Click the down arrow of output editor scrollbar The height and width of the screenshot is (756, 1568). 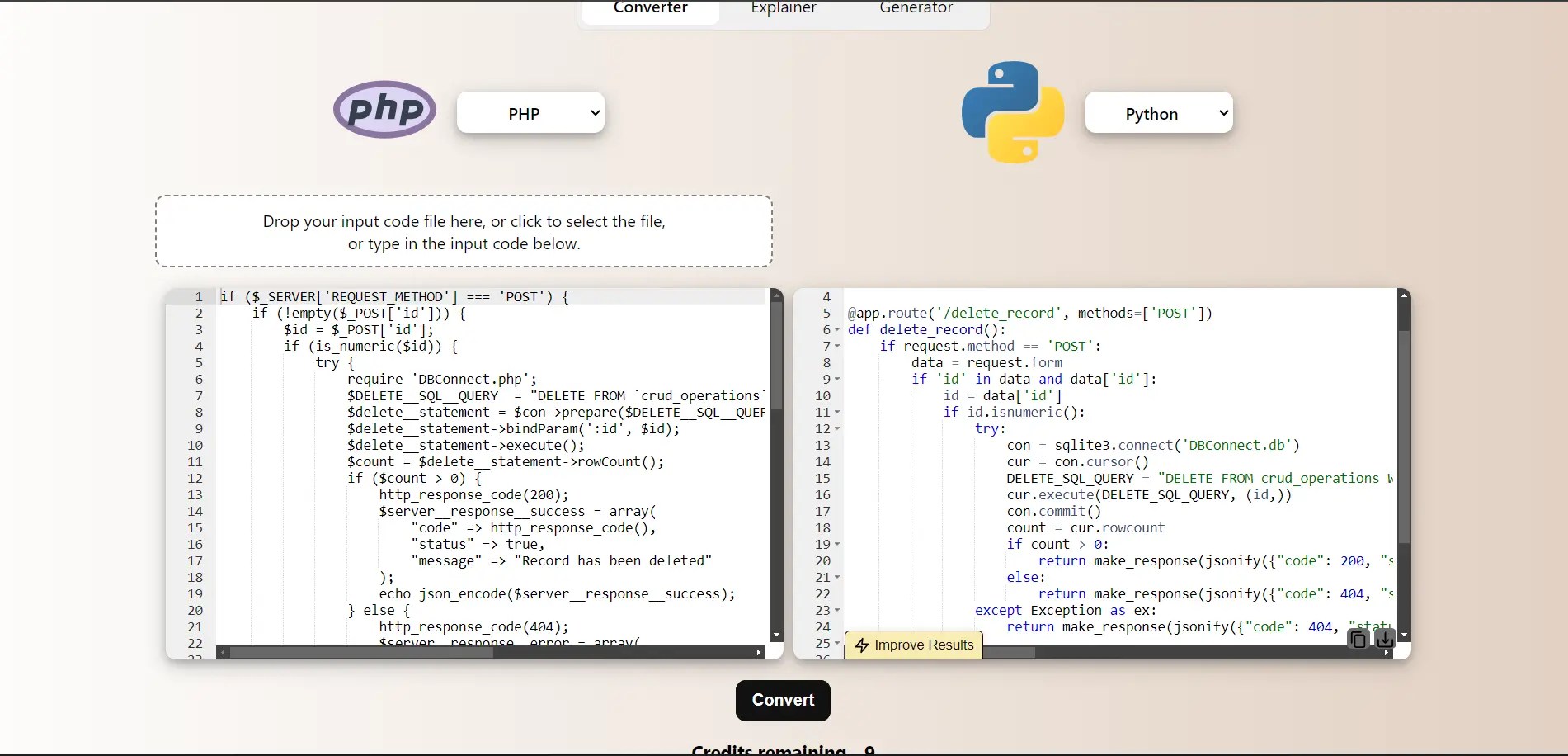coord(1404,635)
